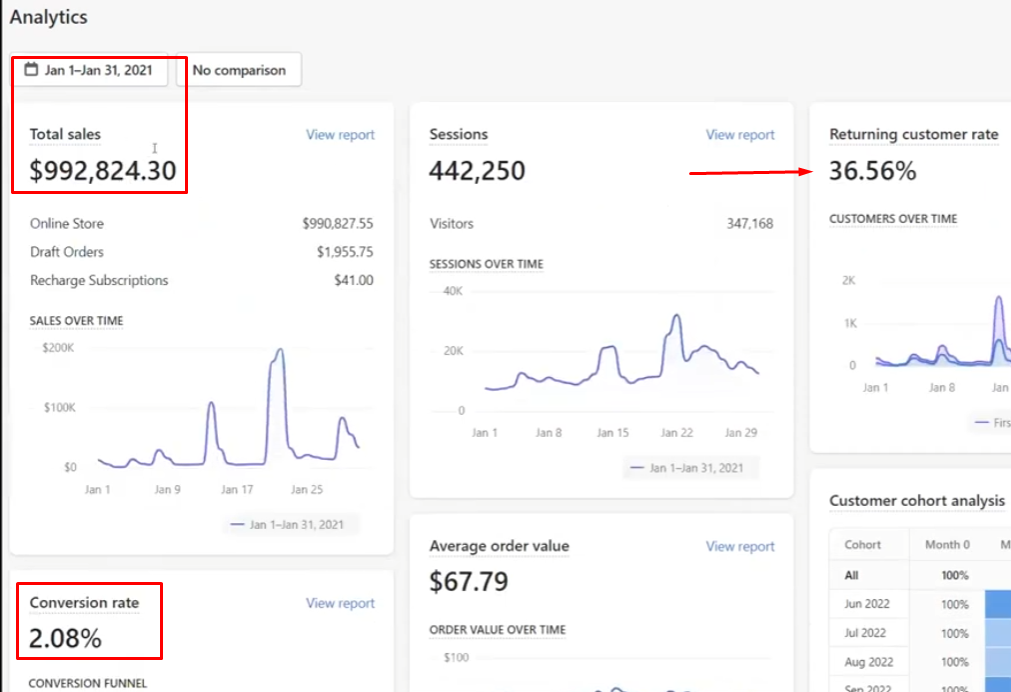The height and width of the screenshot is (692, 1011).
Task: Open View report for Conversion rate
Action: [340, 603]
